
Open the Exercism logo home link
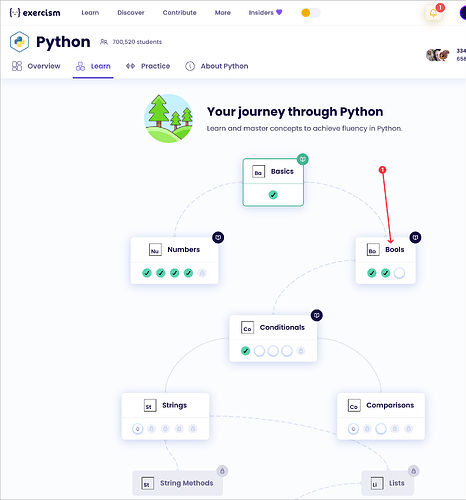click(35, 13)
